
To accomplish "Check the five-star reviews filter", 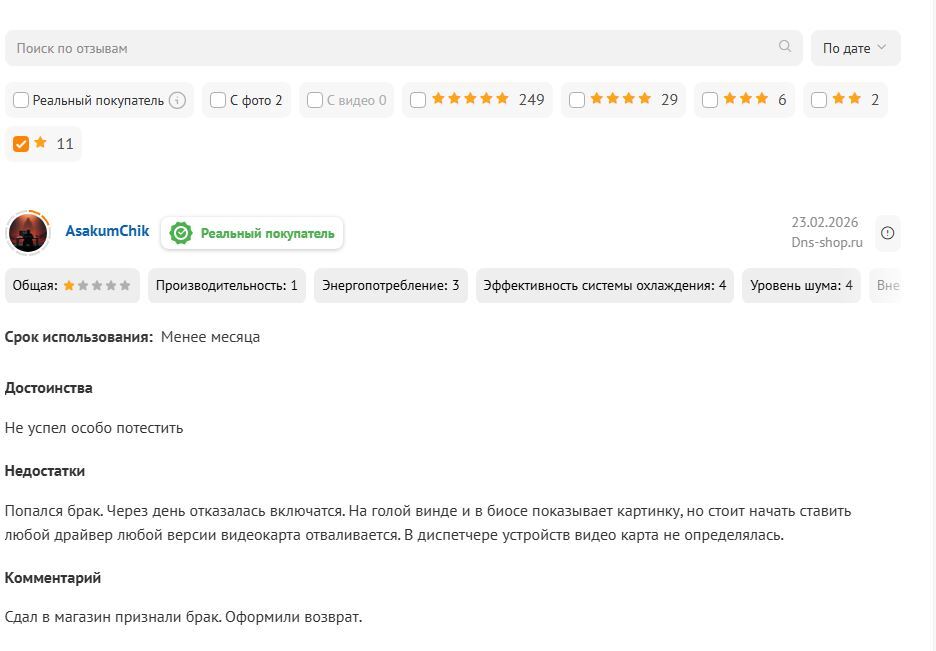I will [x=418, y=100].
